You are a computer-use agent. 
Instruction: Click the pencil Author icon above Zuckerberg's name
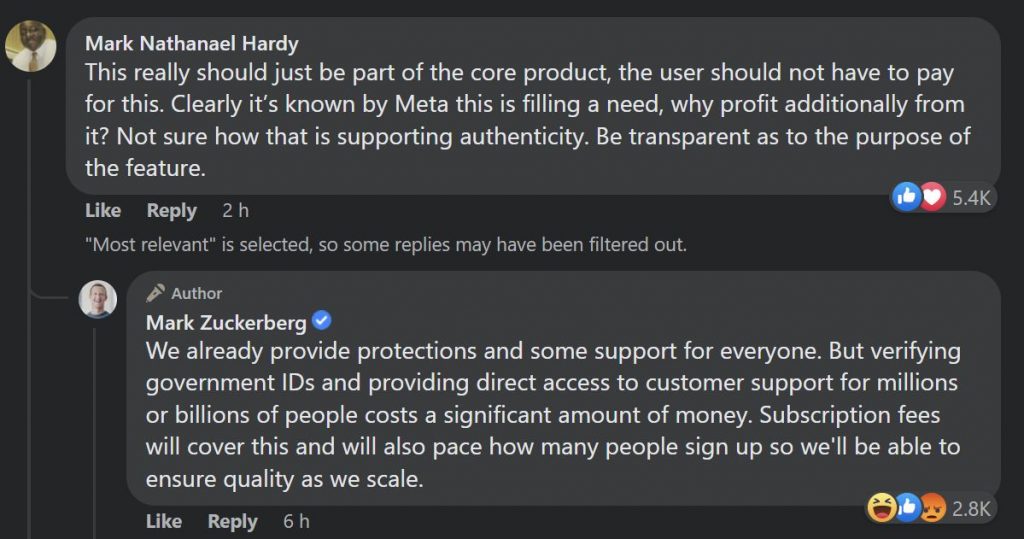pos(156,294)
